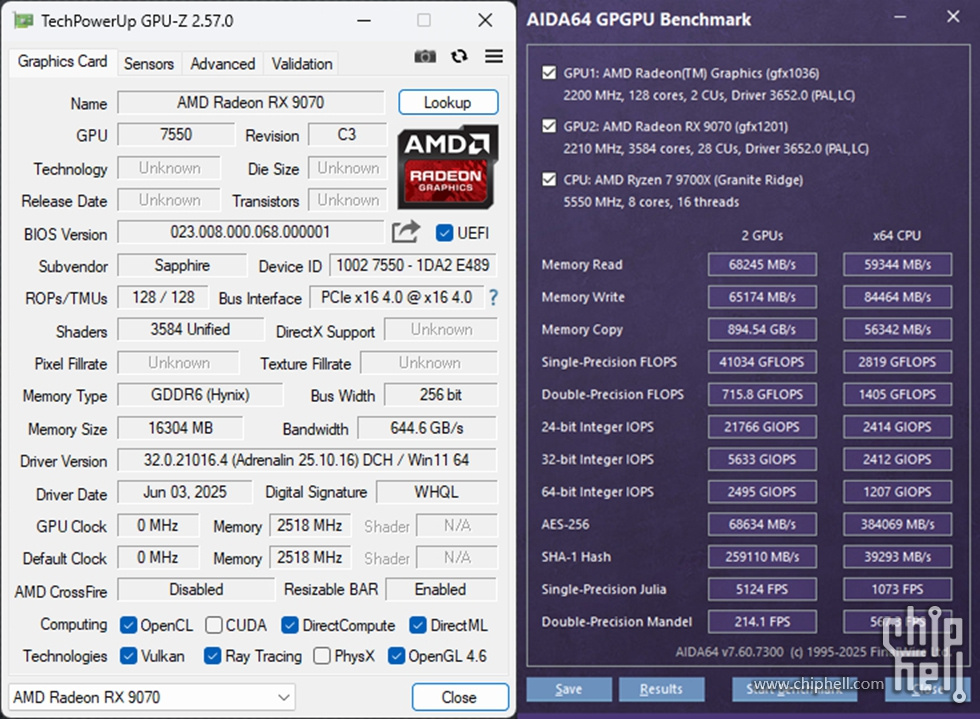980x719 pixels.
Task: Click the Bus Interface question mark help
Action: pyautogui.click(x=494, y=298)
